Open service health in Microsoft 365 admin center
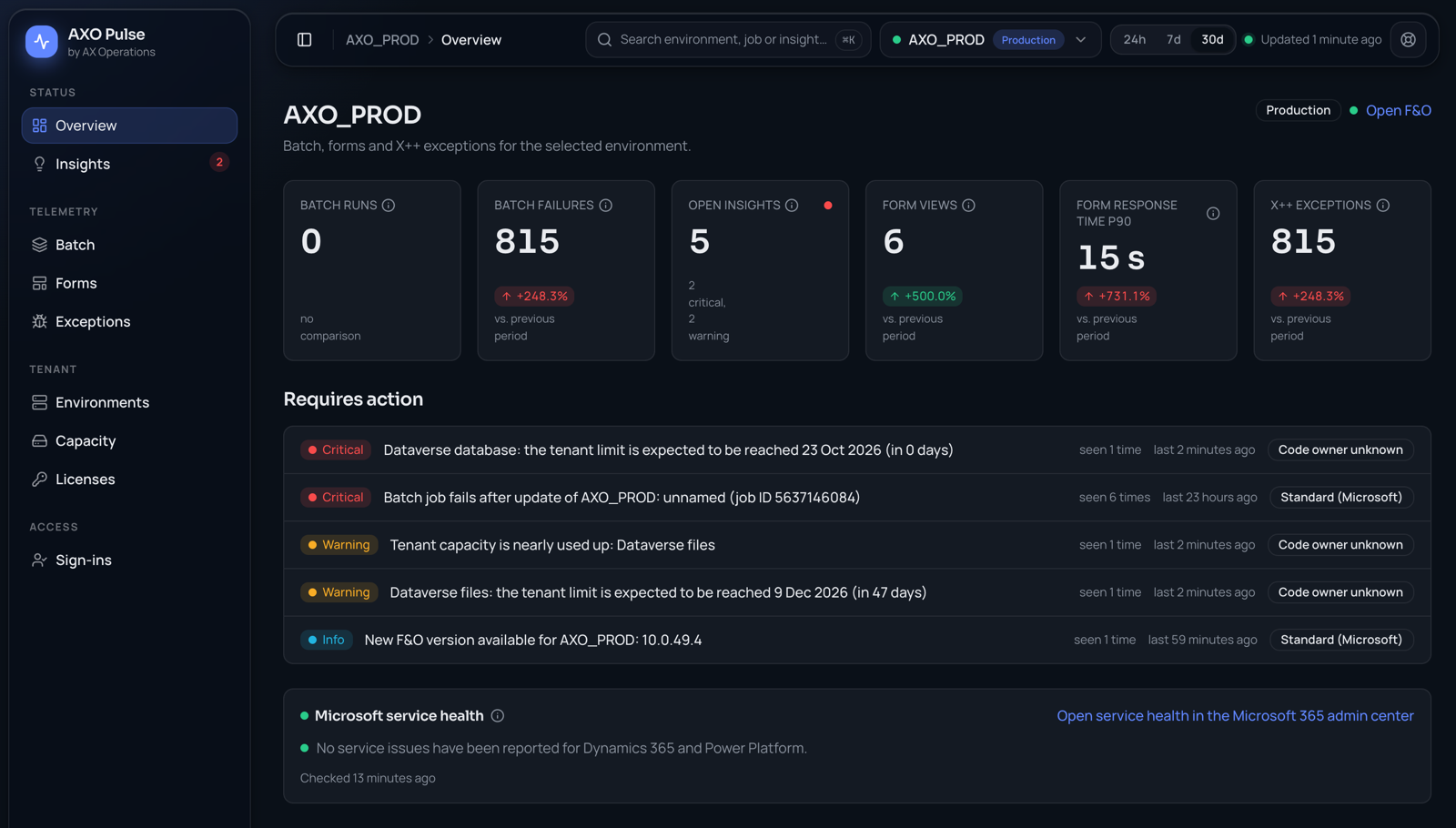 click(x=1235, y=716)
